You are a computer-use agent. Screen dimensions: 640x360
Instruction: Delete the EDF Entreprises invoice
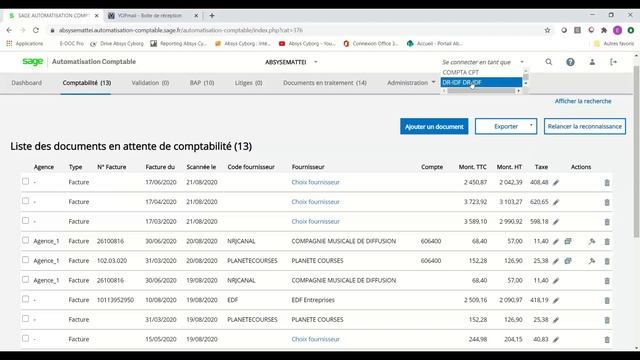(x=607, y=300)
